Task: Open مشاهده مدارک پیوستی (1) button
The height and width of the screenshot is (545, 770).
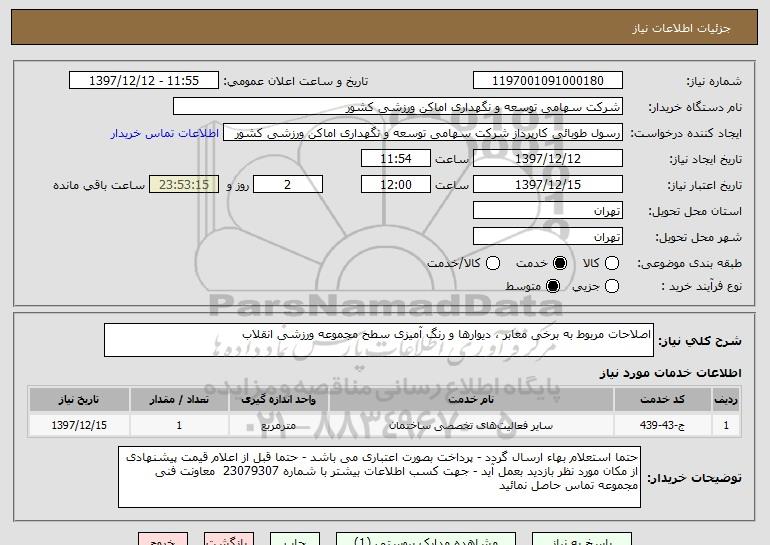Action: [x=426, y=540]
